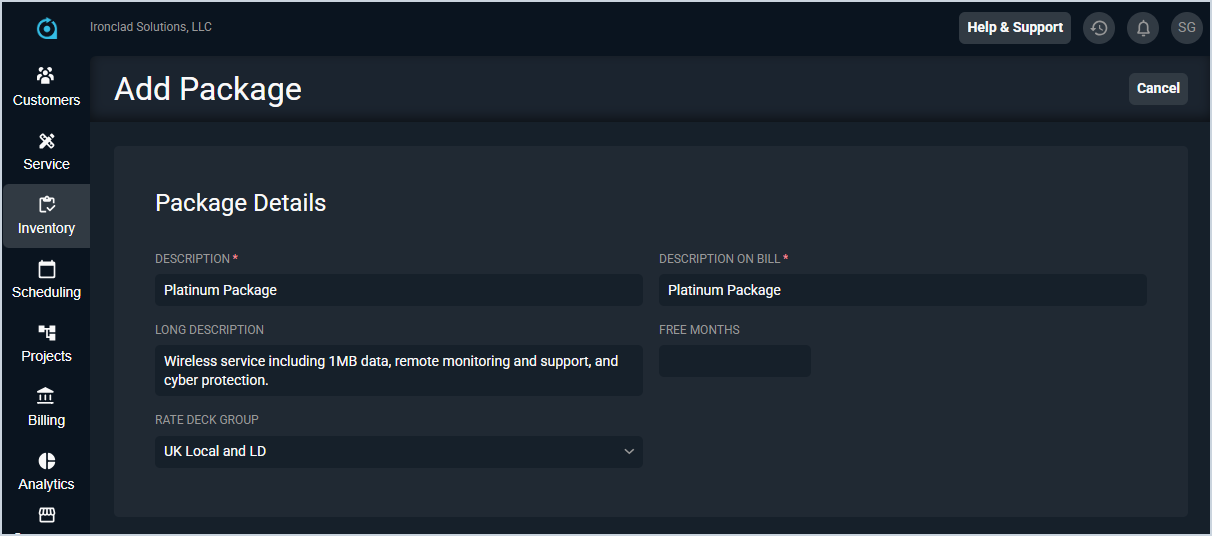
Task: Click the DESCRIPTION ON BILL label
Action: (719, 259)
